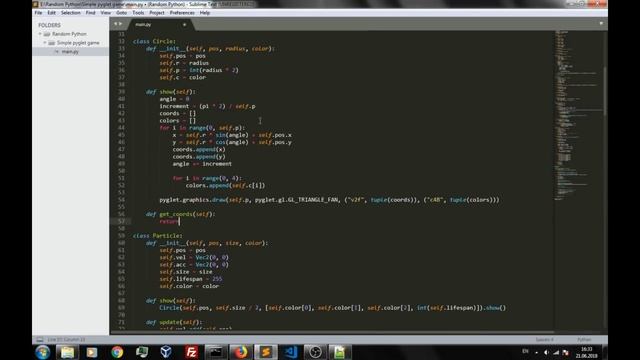Go to next tab using right arrow
The height and width of the screenshot is (360, 640).
pos(120,24)
